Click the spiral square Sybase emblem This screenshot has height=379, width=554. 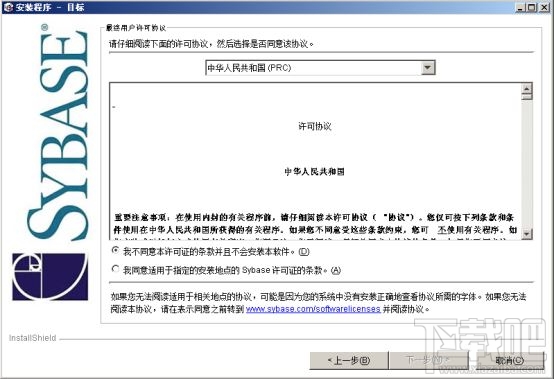point(50,277)
